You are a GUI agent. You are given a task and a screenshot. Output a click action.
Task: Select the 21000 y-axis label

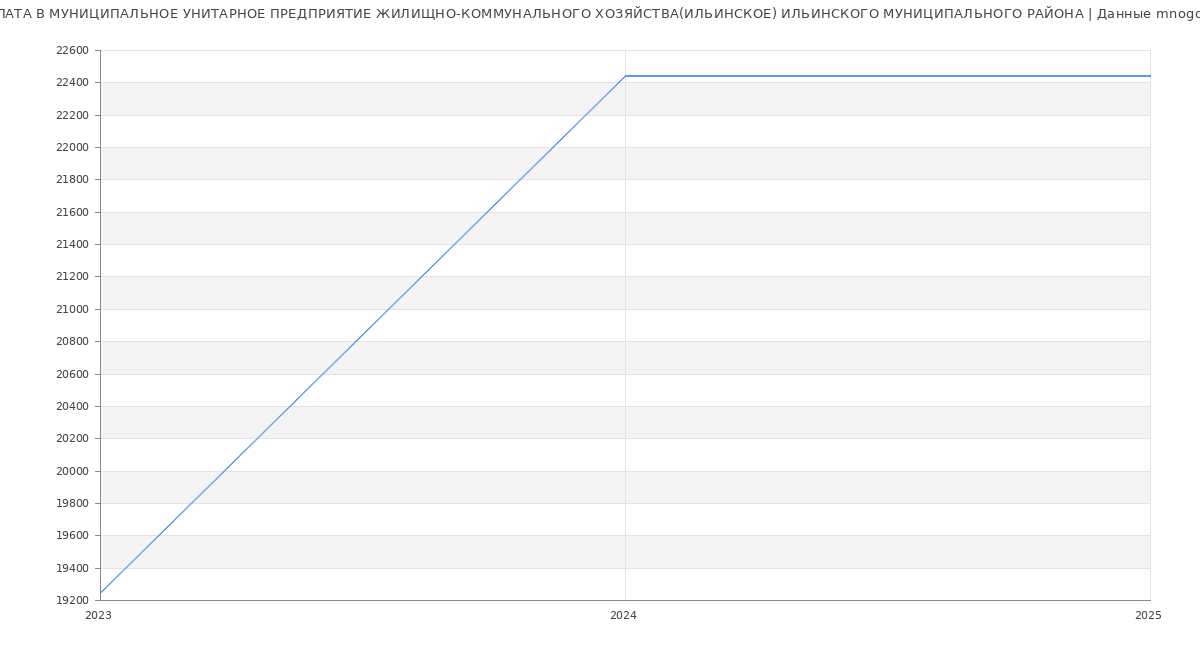pyautogui.click(x=72, y=309)
